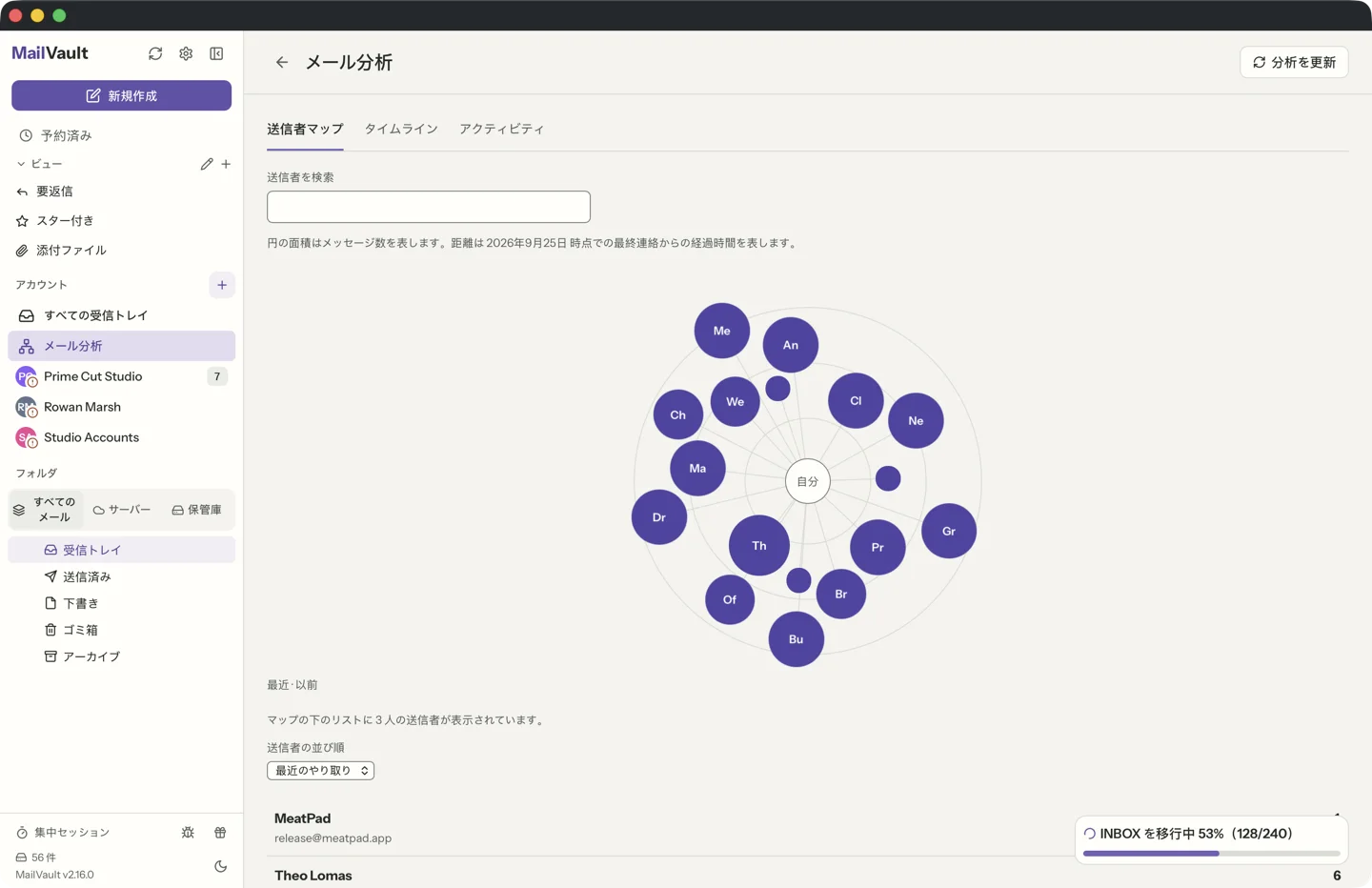Compose new mail with 新規作成
Viewport: 1372px width, 888px height.
122,95
